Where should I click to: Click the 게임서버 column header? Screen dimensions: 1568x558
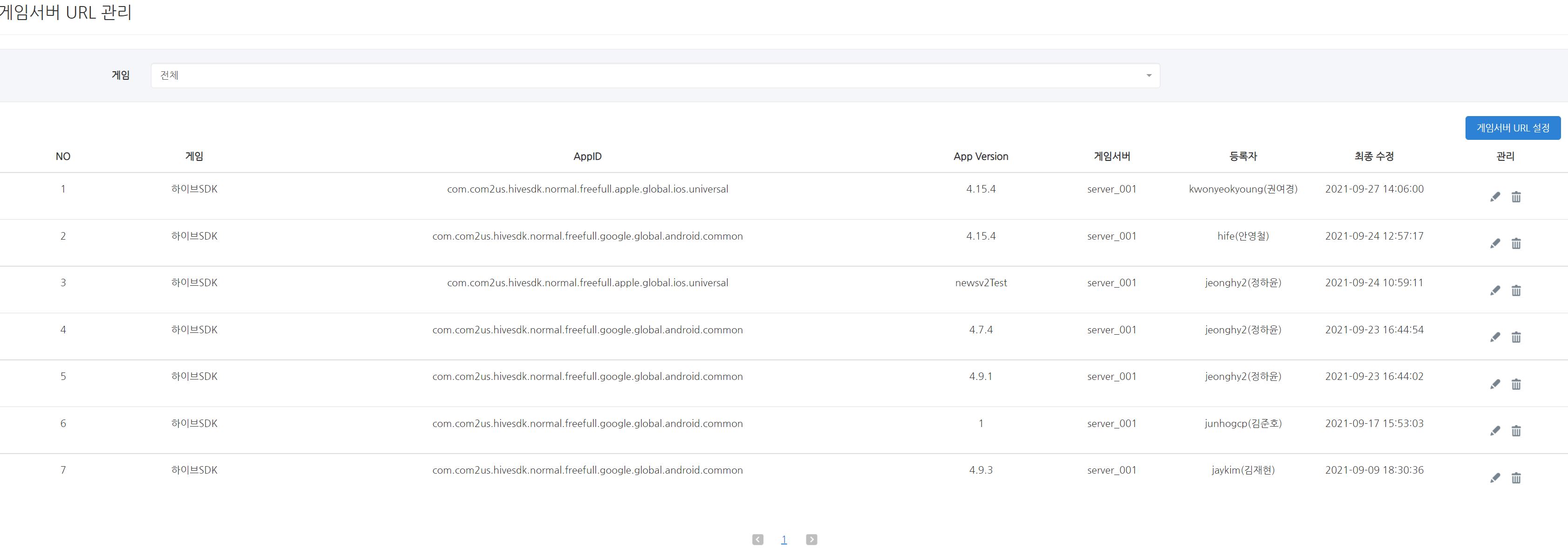pyautogui.click(x=1112, y=157)
